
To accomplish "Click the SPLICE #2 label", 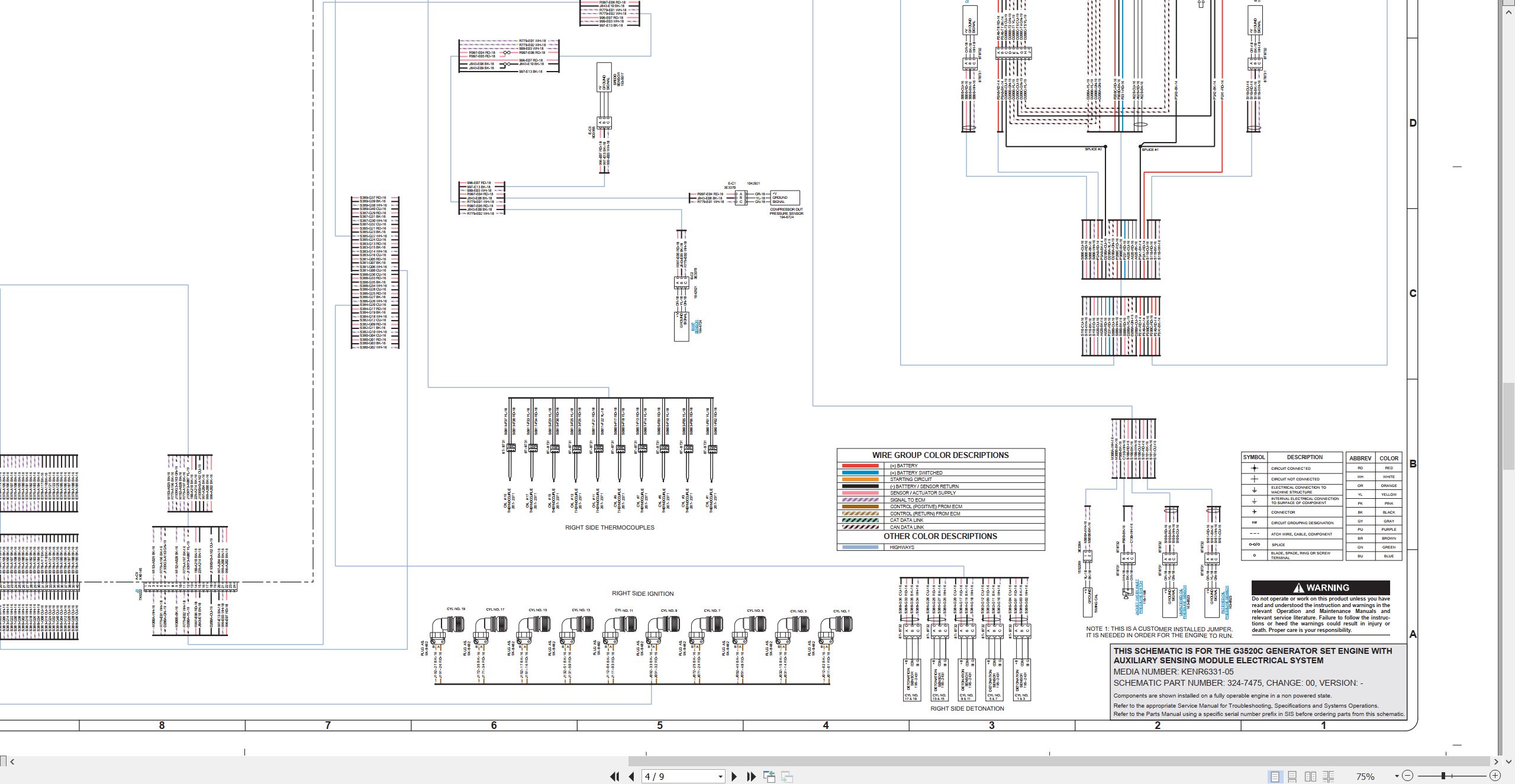I will [x=1093, y=149].
